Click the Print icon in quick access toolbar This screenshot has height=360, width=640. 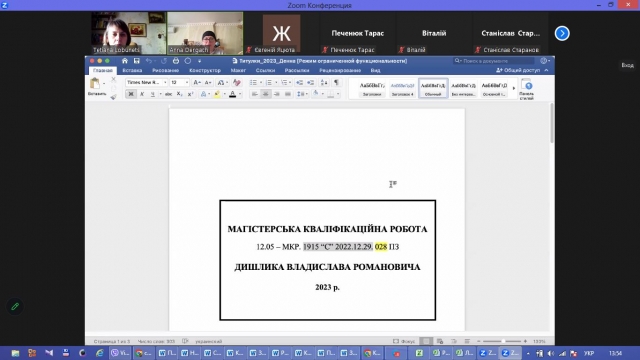[176, 61]
